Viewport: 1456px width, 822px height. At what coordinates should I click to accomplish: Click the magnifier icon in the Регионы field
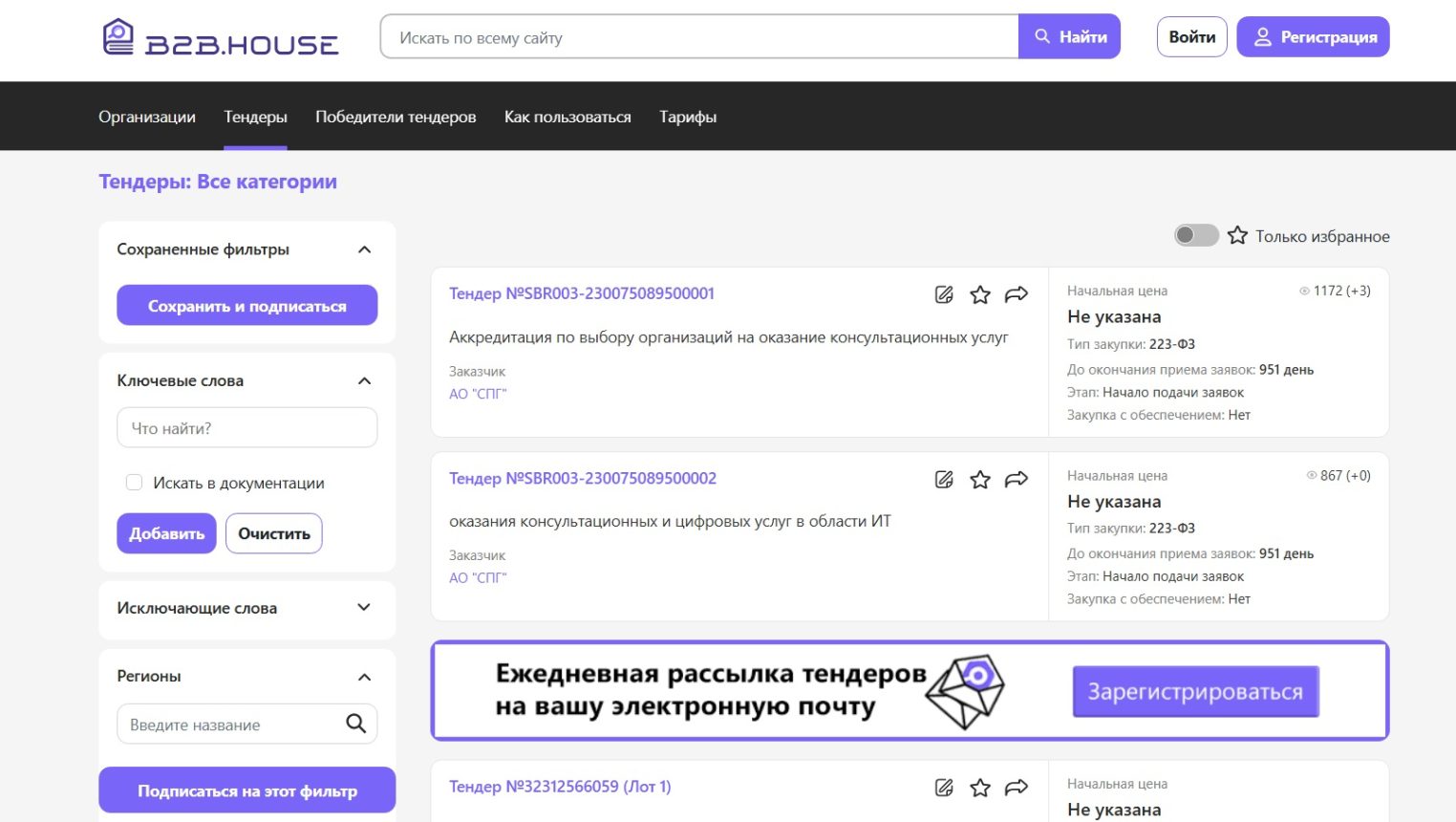point(355,724)
